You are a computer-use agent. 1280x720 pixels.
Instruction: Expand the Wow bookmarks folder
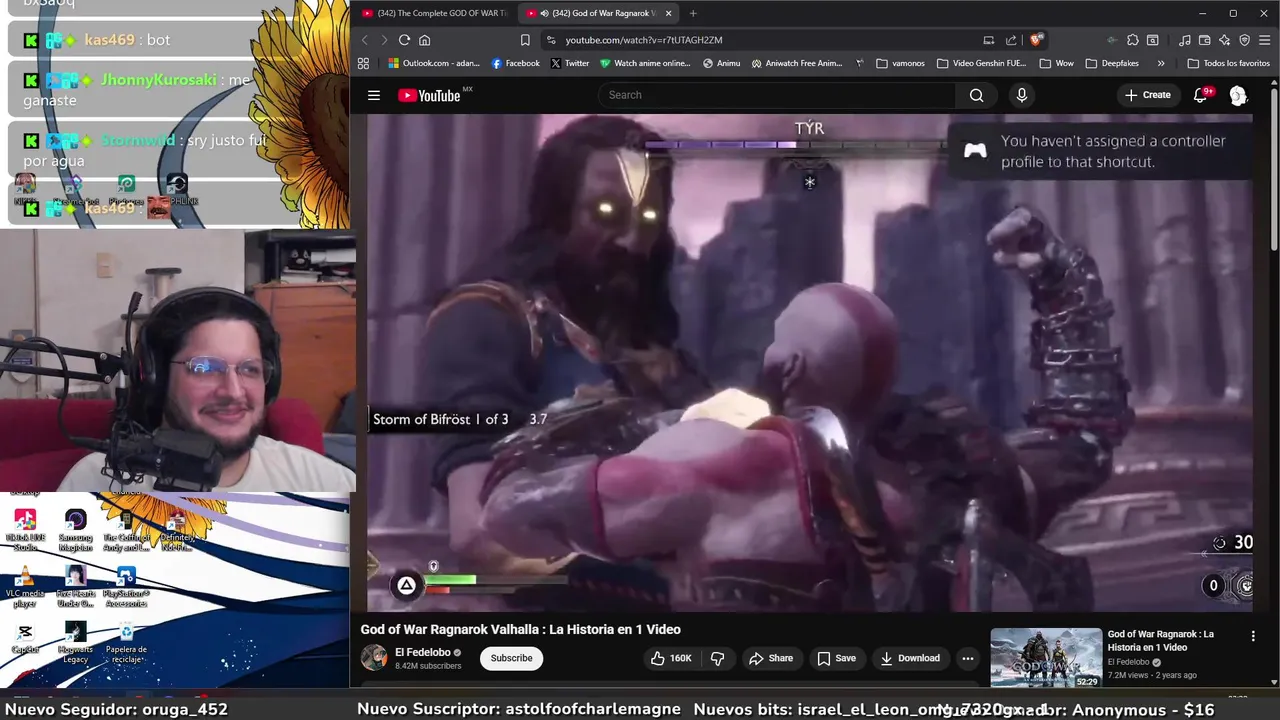click(1056, 63)
